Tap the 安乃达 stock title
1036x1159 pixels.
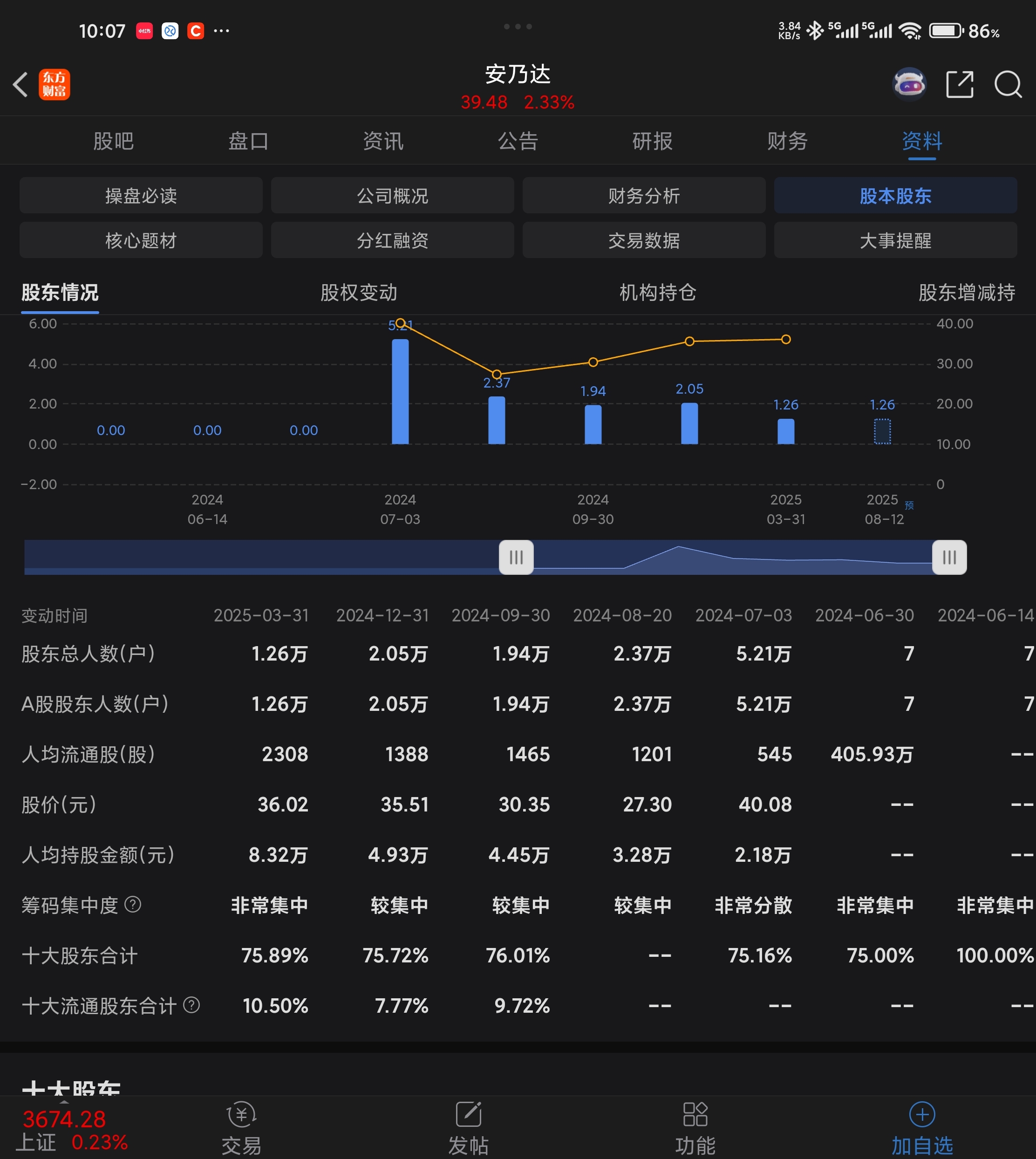coord(518,74)
